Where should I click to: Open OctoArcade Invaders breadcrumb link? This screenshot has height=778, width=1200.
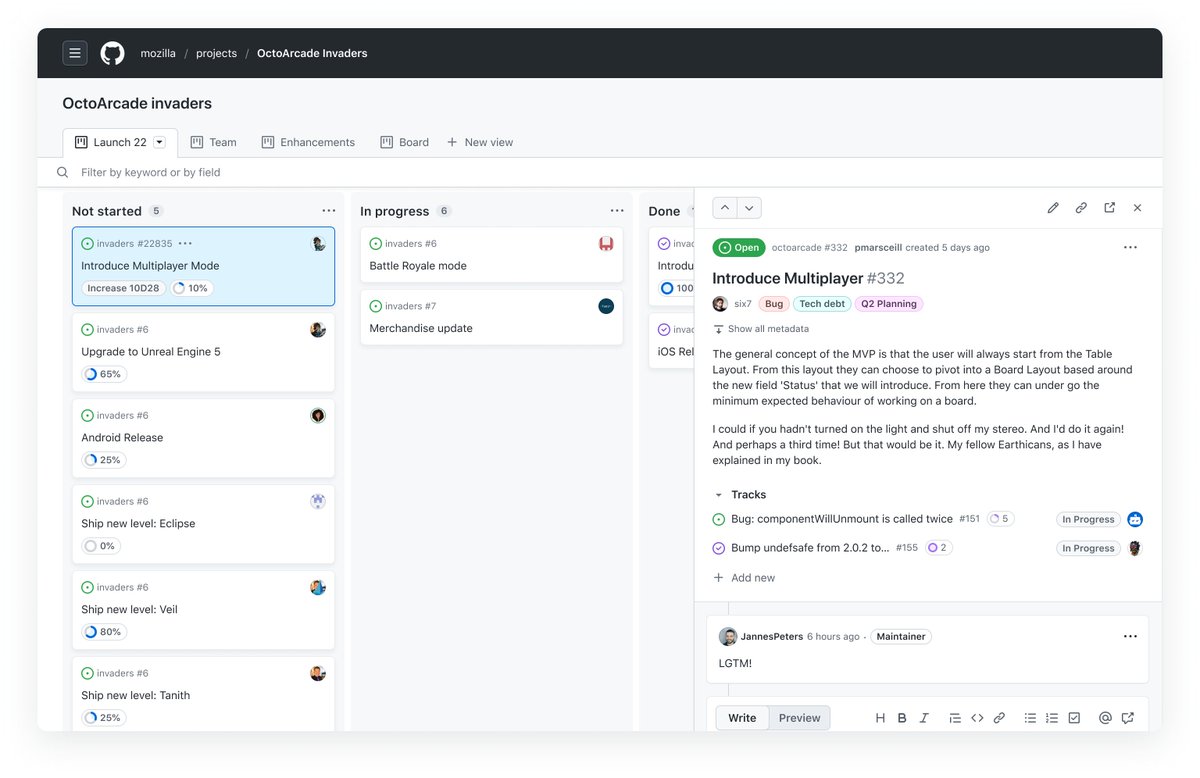pyautogui.click(x=312, y=53)
